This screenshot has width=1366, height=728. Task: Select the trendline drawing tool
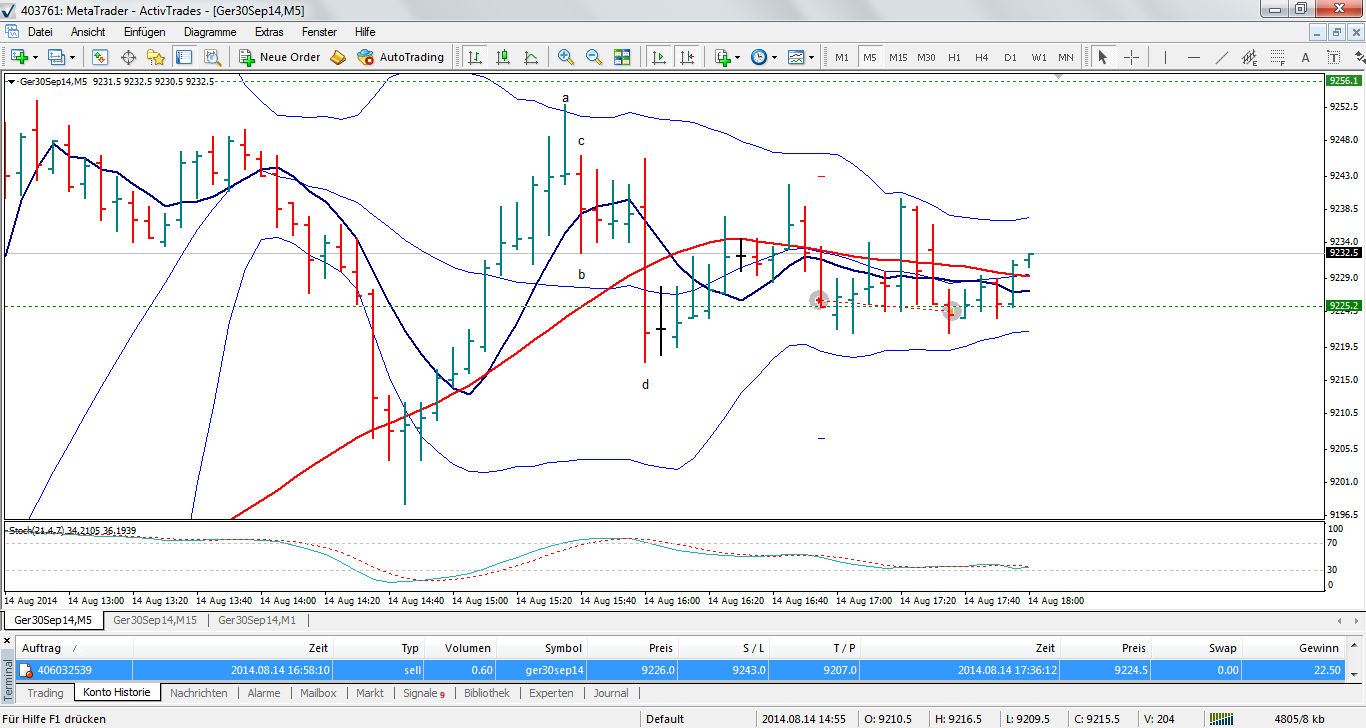[1221, 57]
